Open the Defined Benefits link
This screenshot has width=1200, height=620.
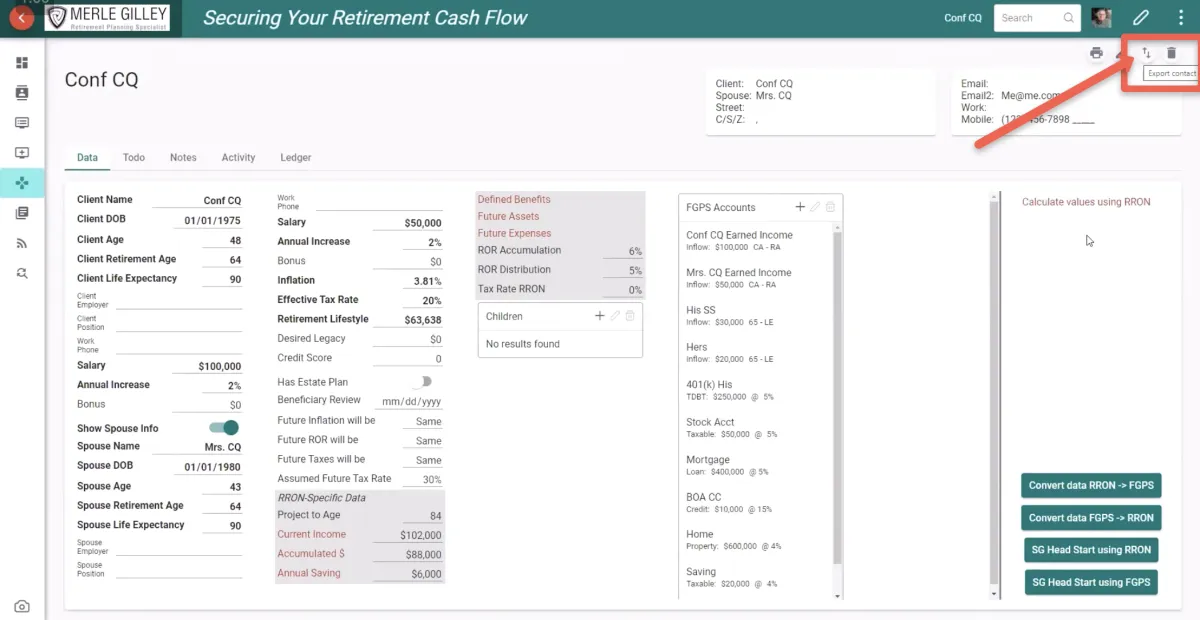click(x=514, y=199)
